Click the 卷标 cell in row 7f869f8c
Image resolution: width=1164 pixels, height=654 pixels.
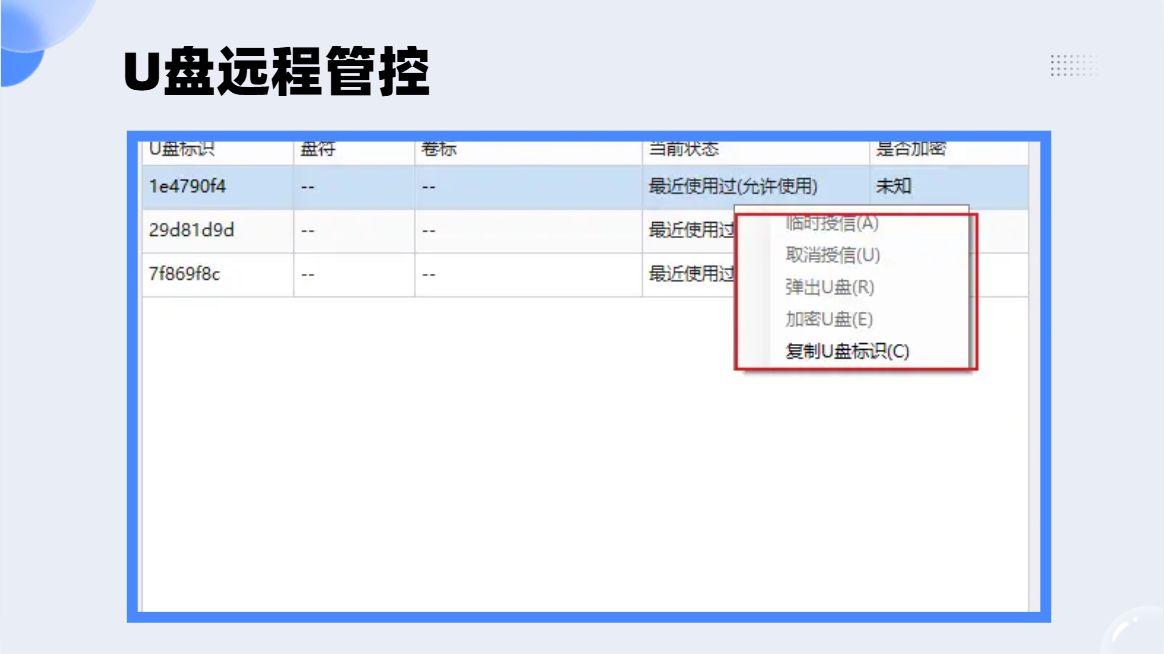[529, 274]
